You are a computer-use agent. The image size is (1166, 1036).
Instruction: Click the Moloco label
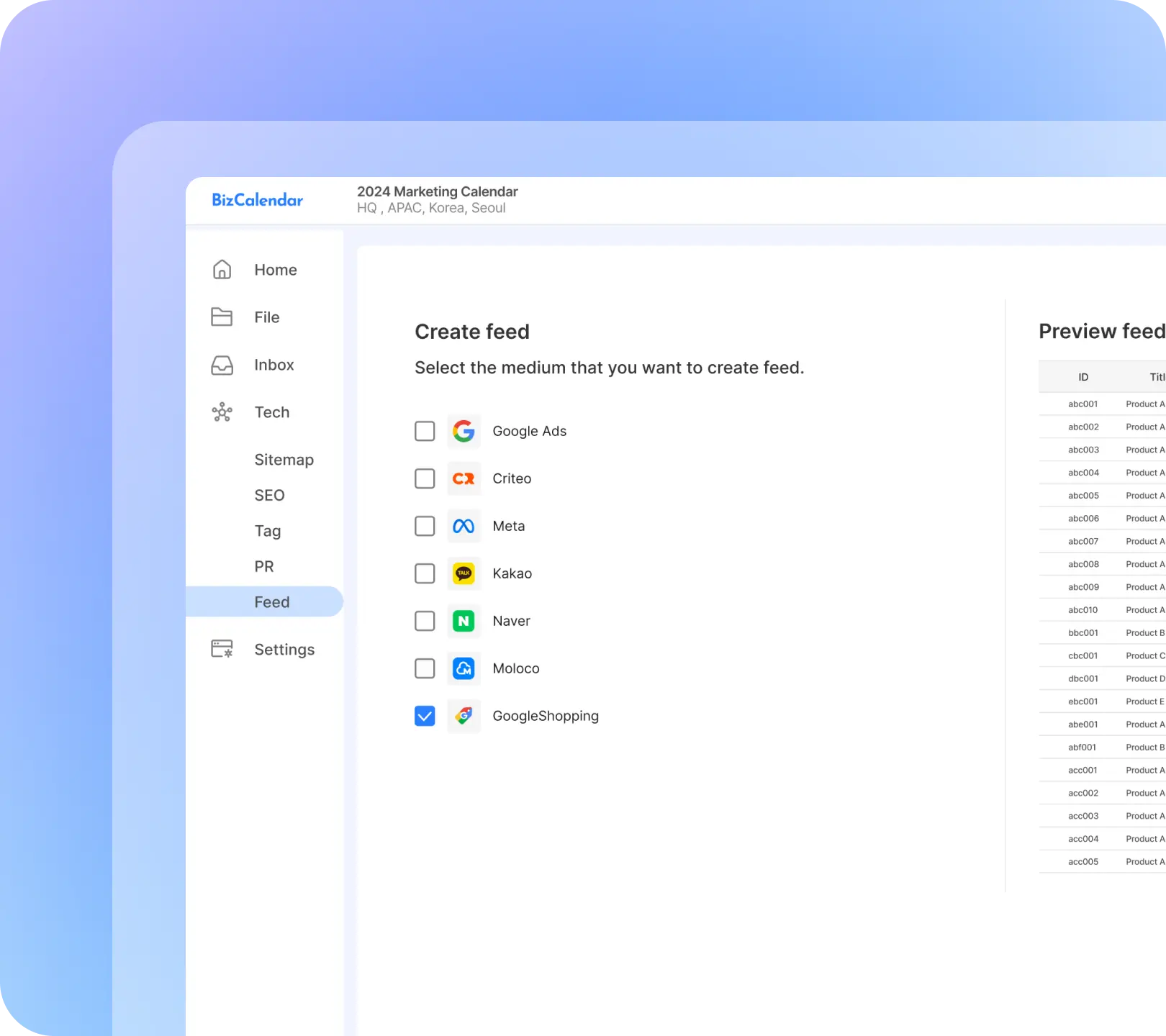tap(516, 668)
